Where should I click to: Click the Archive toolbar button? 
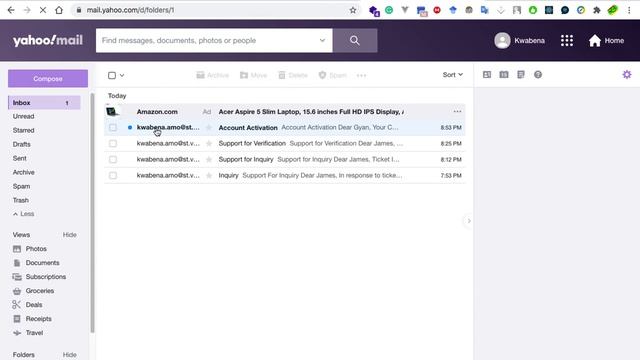pyautogui.click(x=213, y=75)
